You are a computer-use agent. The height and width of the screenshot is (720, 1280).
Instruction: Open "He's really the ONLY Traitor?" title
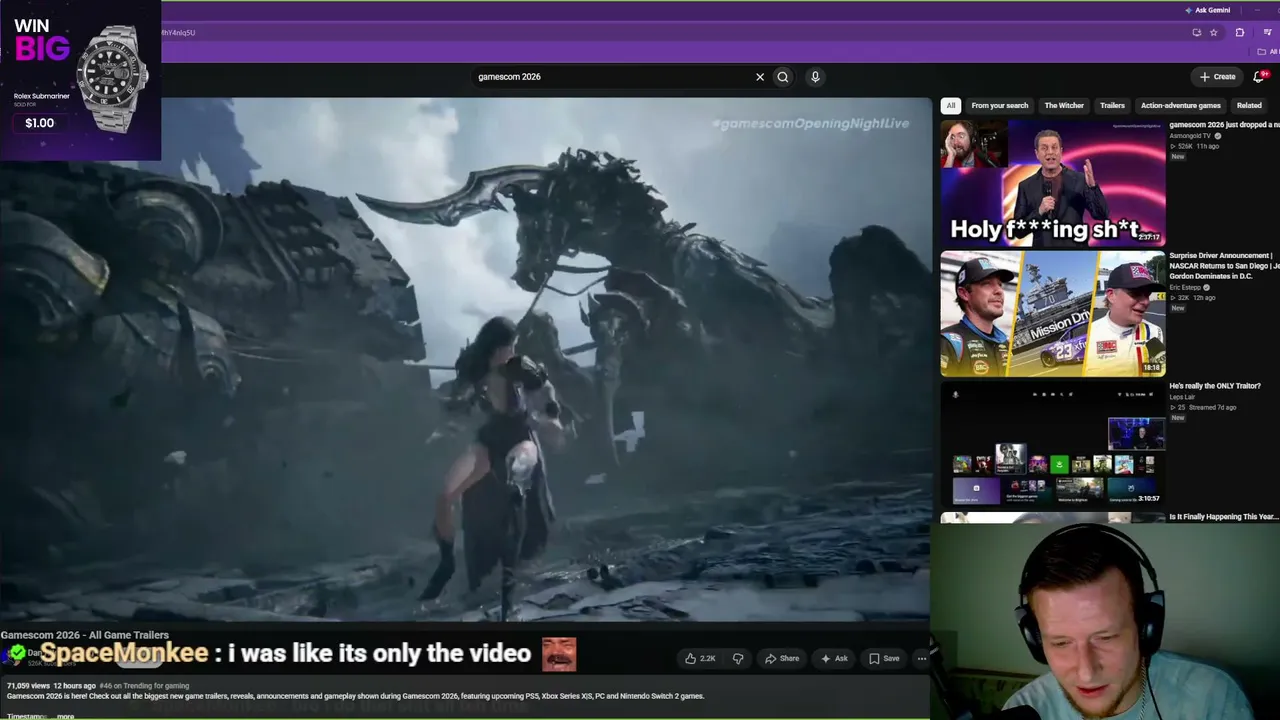point(1215,386)
